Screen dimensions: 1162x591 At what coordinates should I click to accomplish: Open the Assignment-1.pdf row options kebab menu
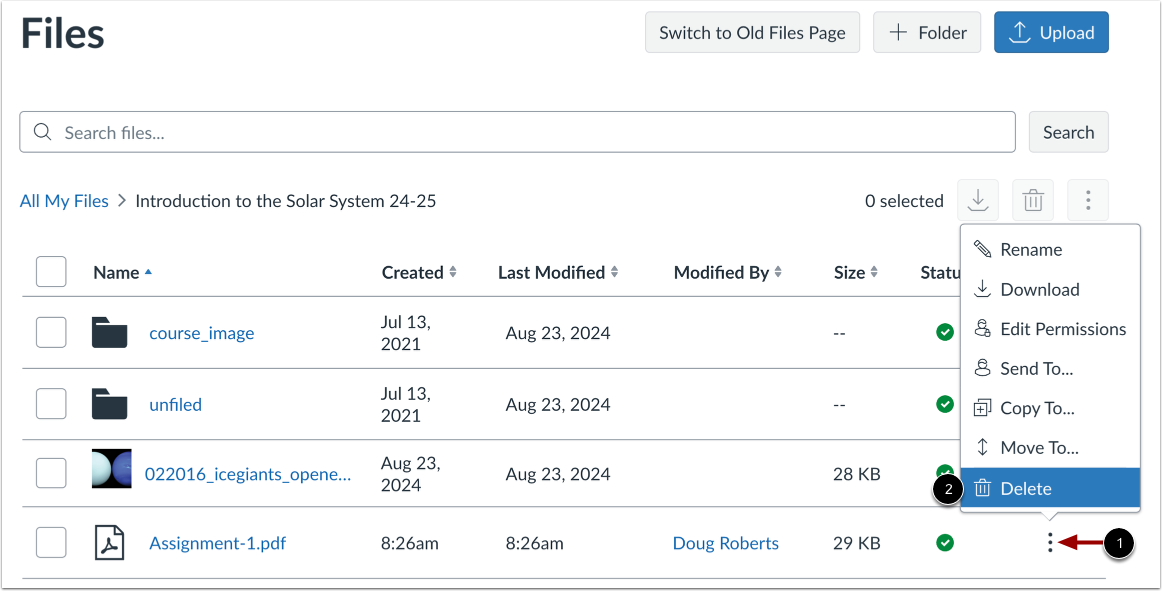(1049, 543)
